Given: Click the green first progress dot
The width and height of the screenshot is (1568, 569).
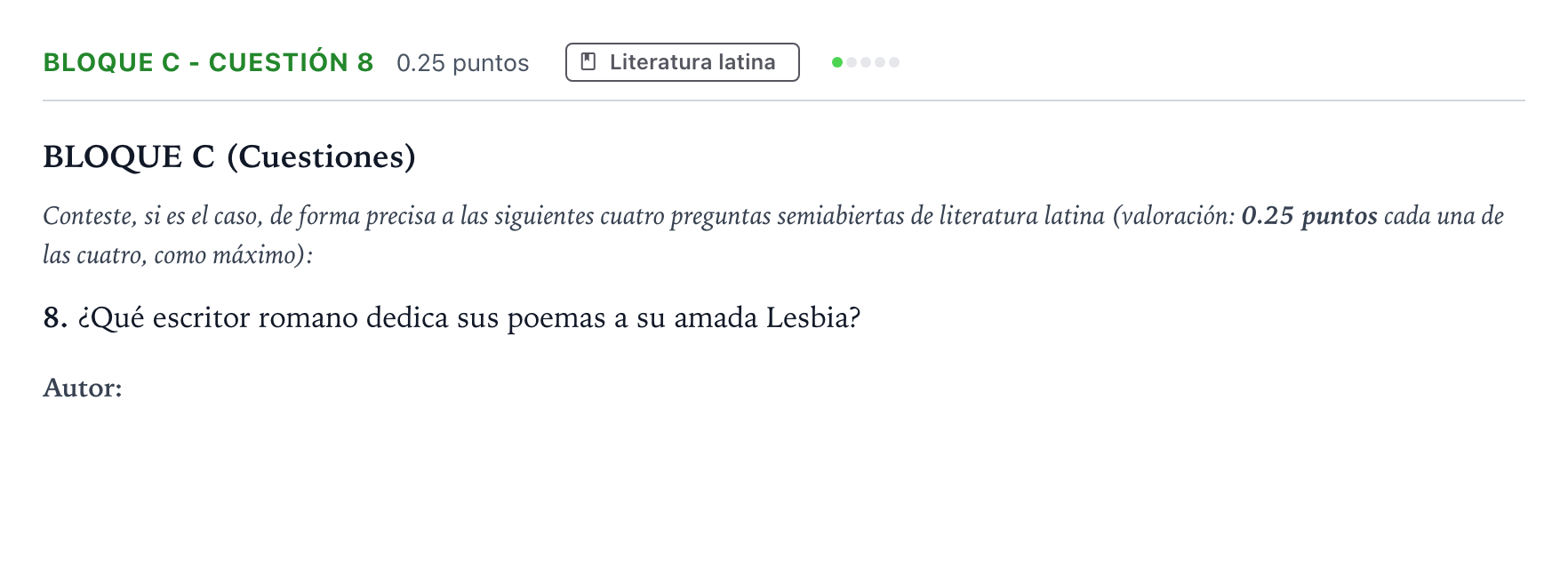Looking at the screenshot, I should pyautogui.click(x=837, y=62).
